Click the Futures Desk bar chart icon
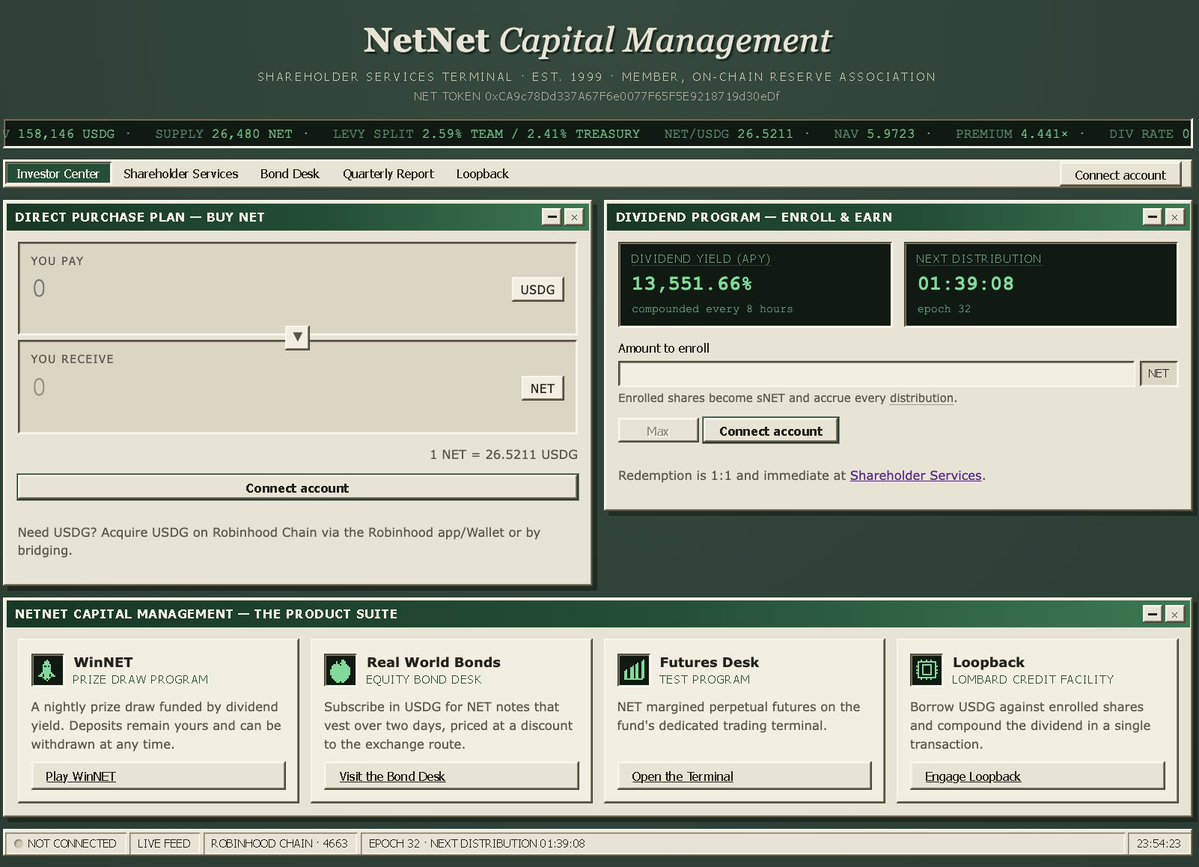The width and height of the screenshot is (1199, 867). 633,670
